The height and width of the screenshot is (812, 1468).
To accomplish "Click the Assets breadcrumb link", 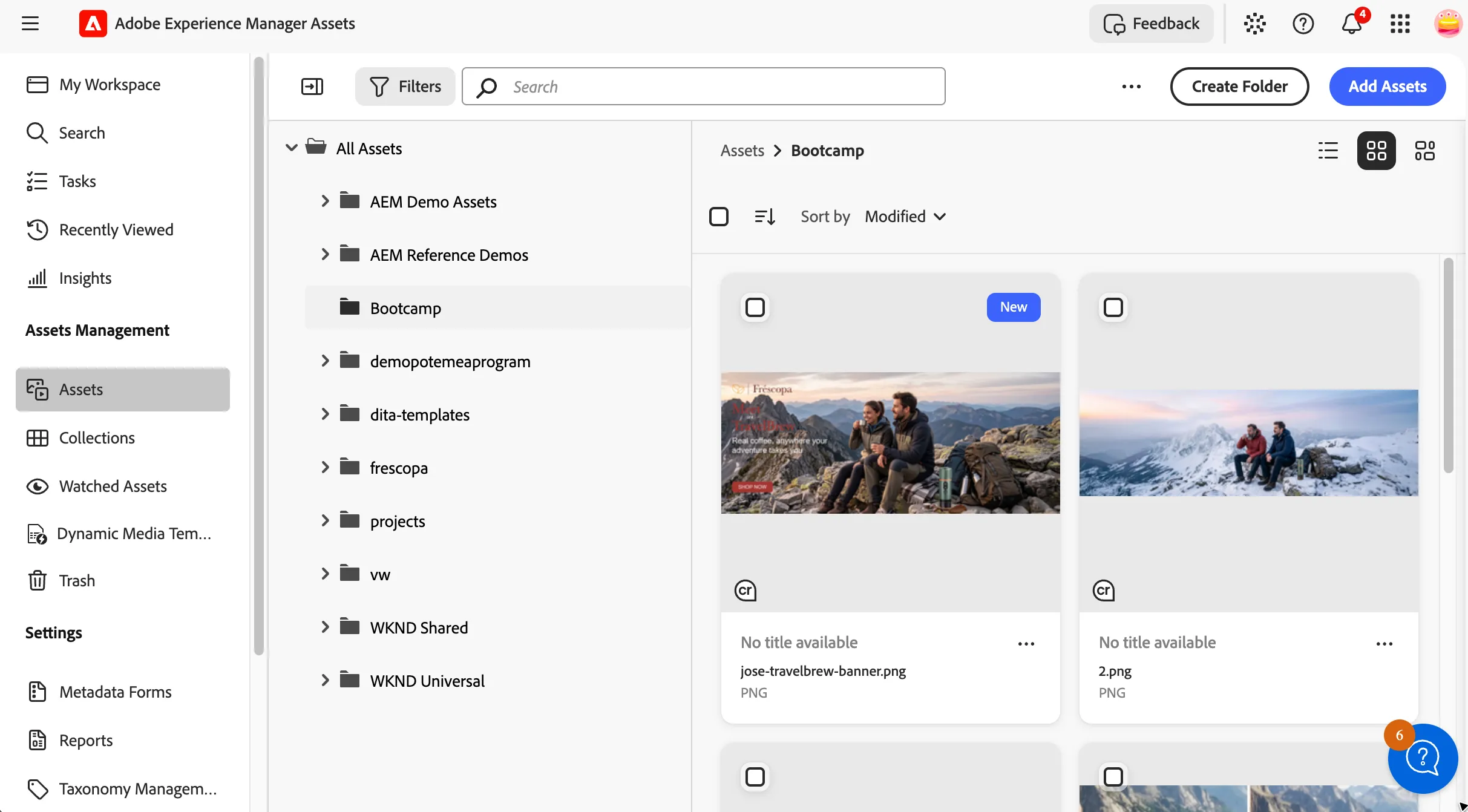I will tap(742, 151).
